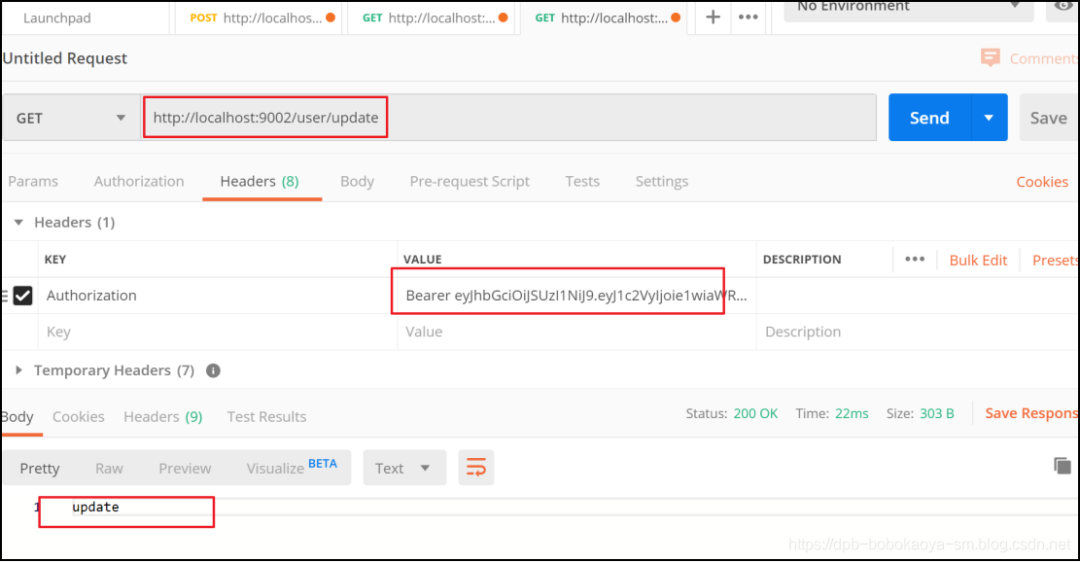Click the Bulk Edit link

[978, 260]
